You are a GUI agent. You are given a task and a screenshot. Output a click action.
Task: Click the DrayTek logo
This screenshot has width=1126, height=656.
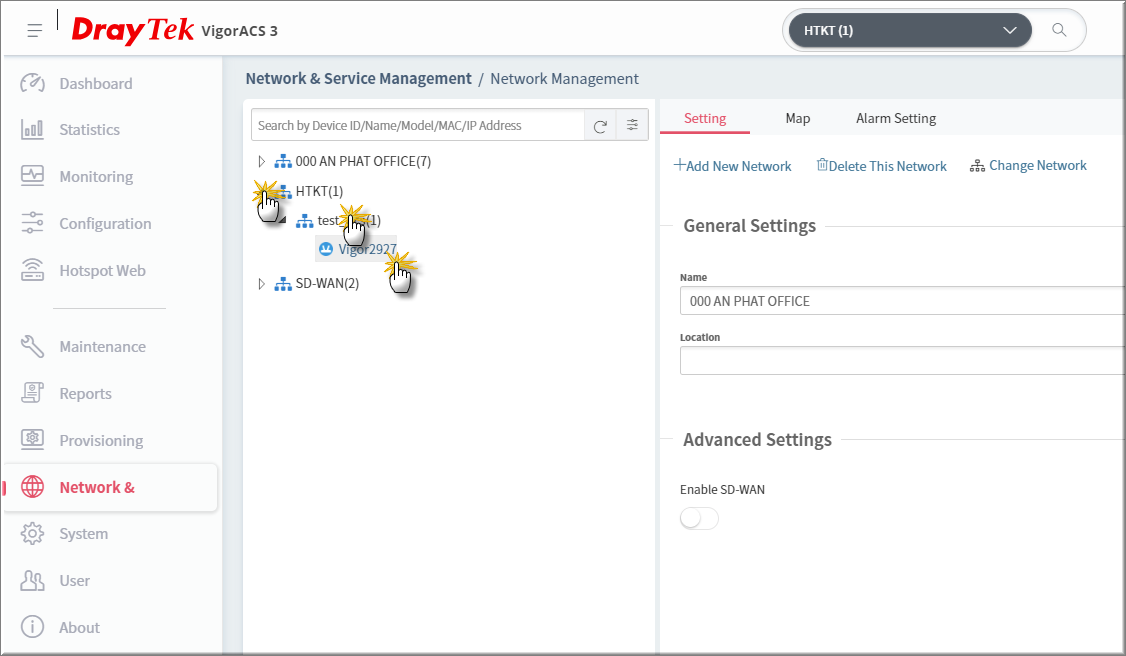(x=133, y=30)
